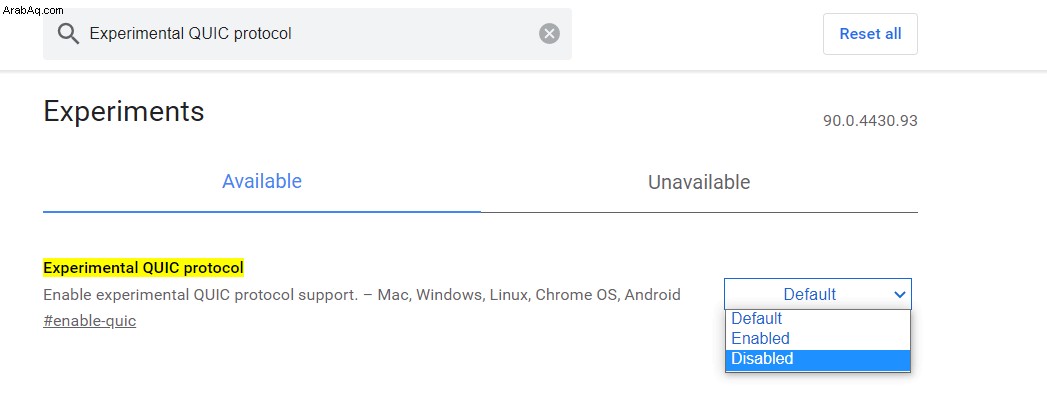Click inside the flags search field
This screenshot has height=396, width=1047.
pyautogui.click(x=307, y=33)
